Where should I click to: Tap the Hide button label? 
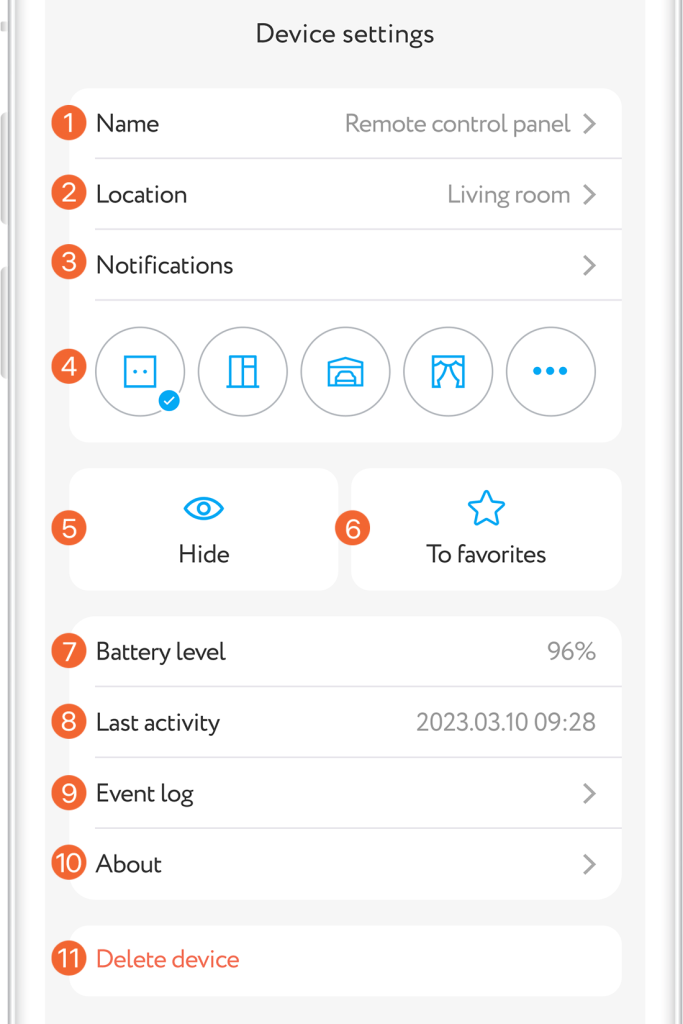point(204,554)
